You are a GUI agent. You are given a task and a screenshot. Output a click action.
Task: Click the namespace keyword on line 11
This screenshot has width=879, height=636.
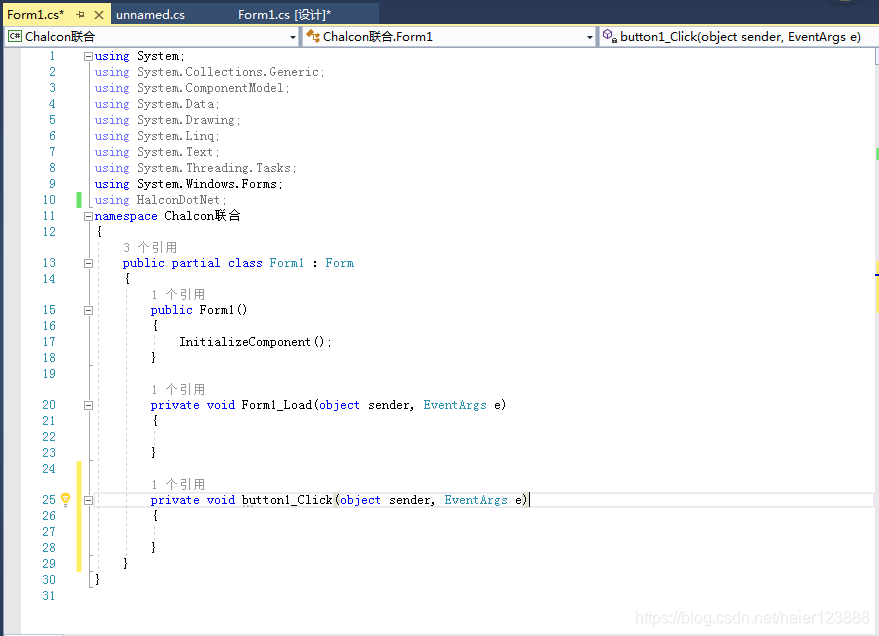(126, 216)
